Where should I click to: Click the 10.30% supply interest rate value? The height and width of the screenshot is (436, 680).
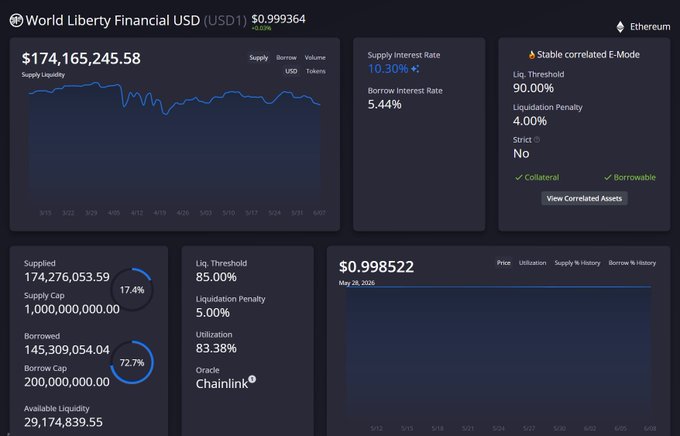point(388,69)
